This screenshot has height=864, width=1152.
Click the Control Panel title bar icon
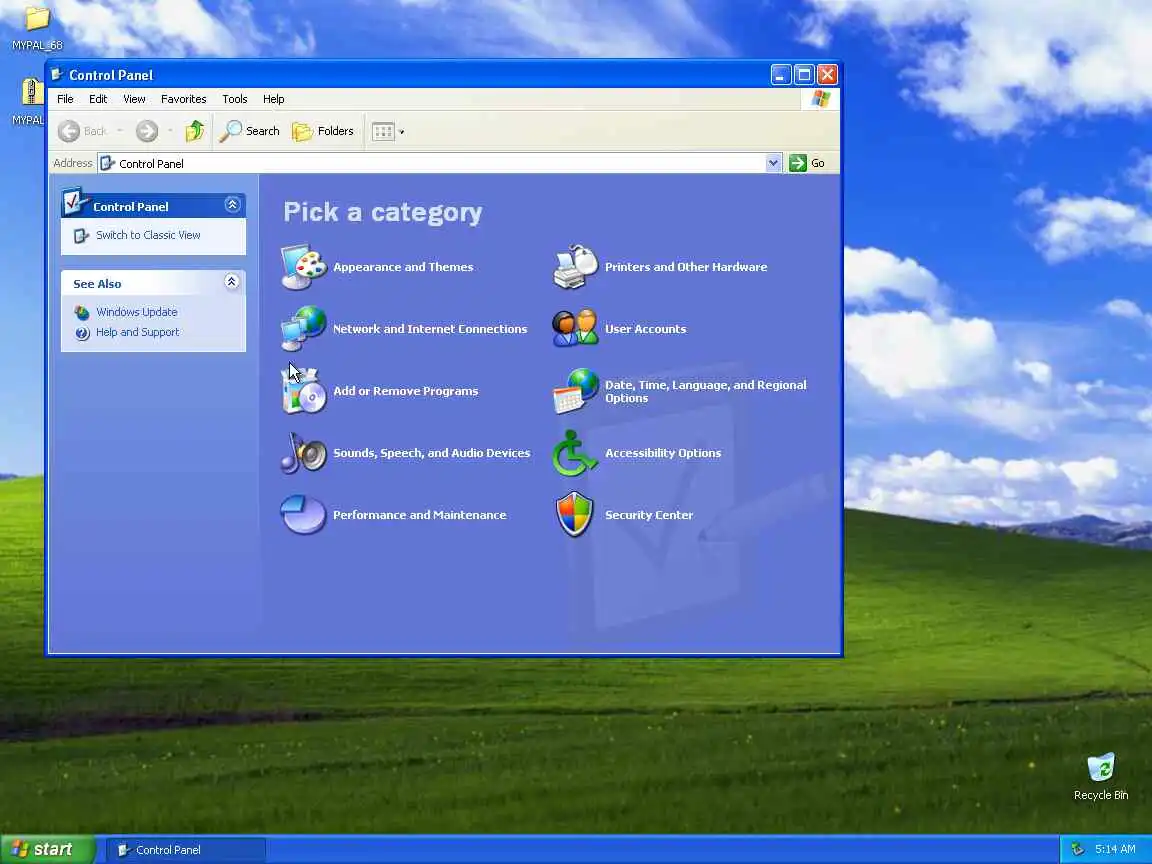[x=57, y=74]
